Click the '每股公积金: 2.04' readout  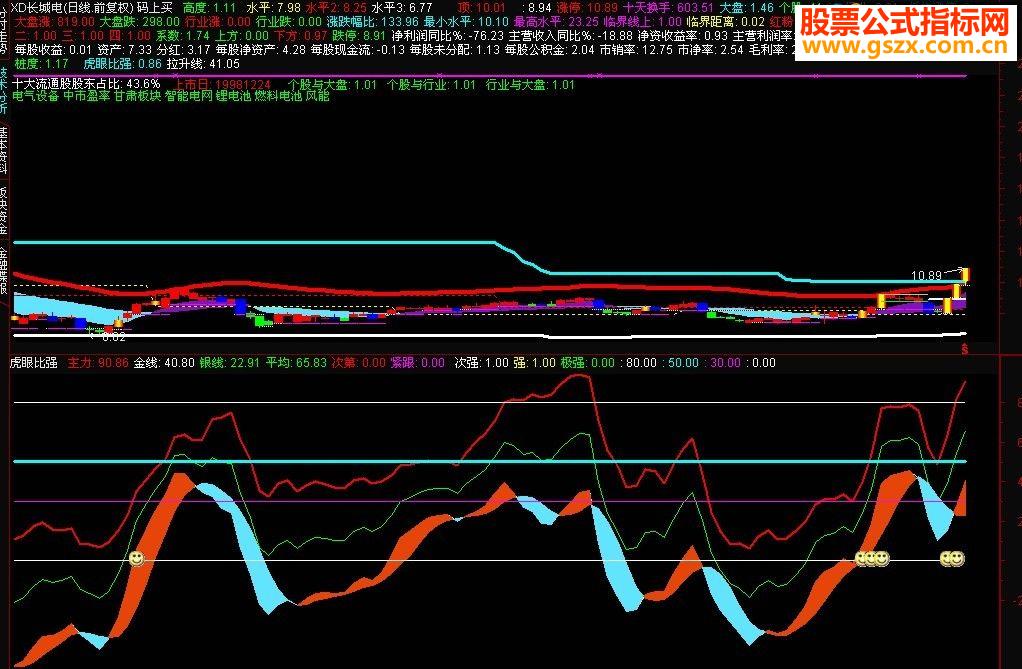(x=549, y=50)
